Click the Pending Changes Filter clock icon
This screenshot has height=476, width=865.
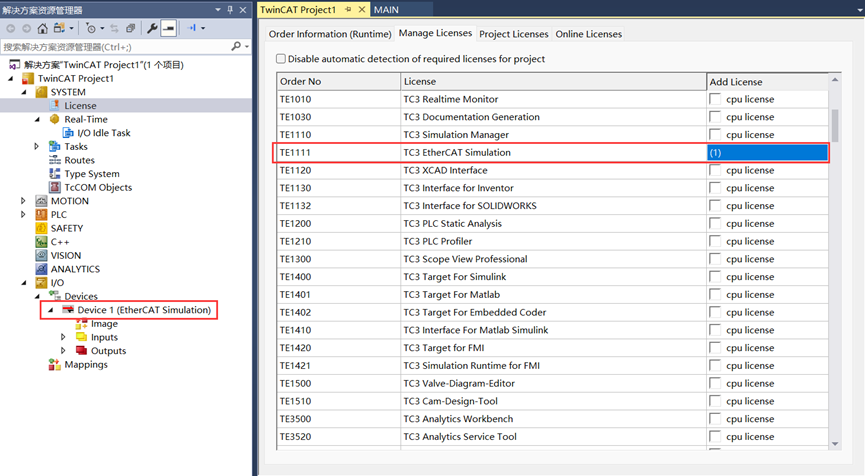click(x=91, y=28)
